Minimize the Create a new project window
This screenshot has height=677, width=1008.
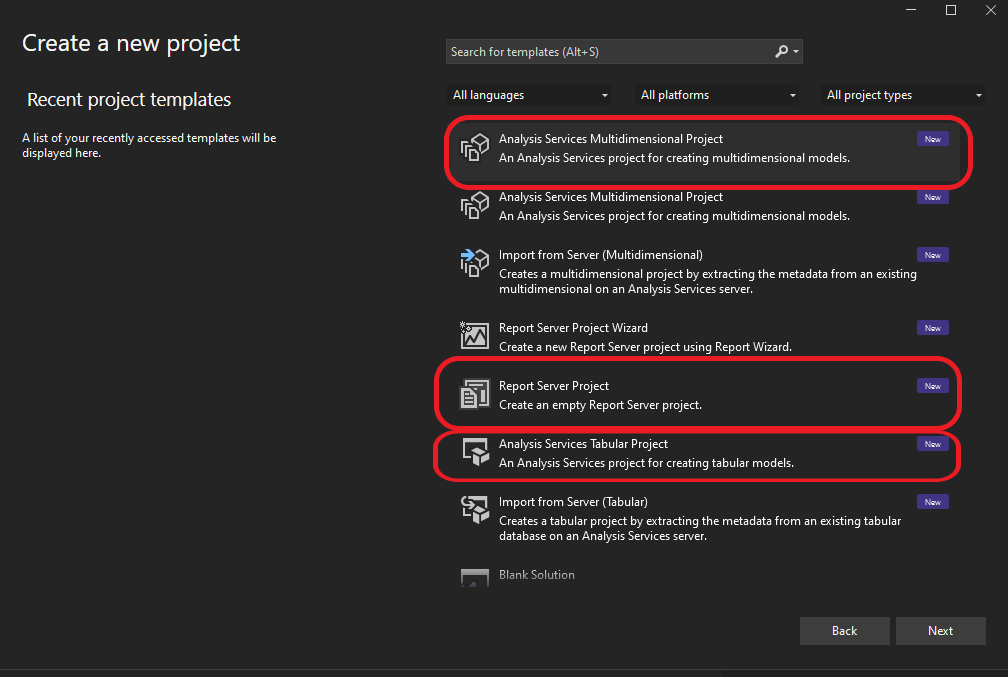[910, 10]
